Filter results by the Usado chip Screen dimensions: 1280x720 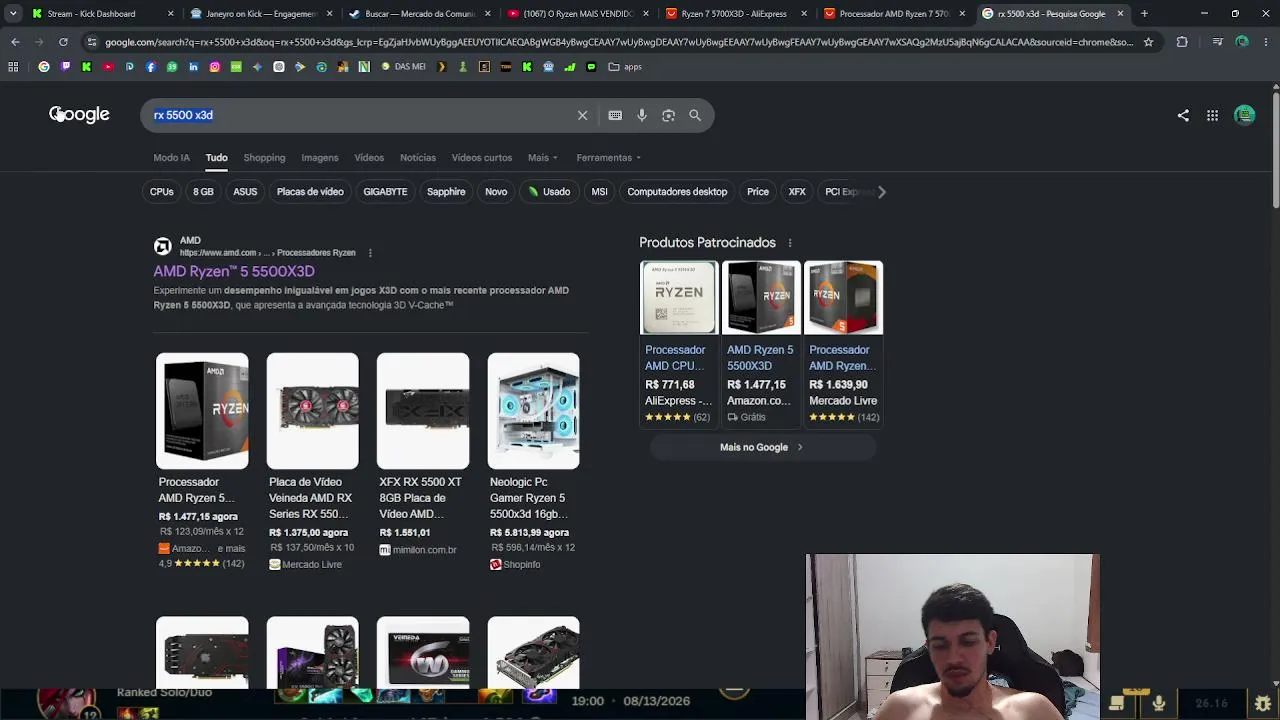pos(549,192)
